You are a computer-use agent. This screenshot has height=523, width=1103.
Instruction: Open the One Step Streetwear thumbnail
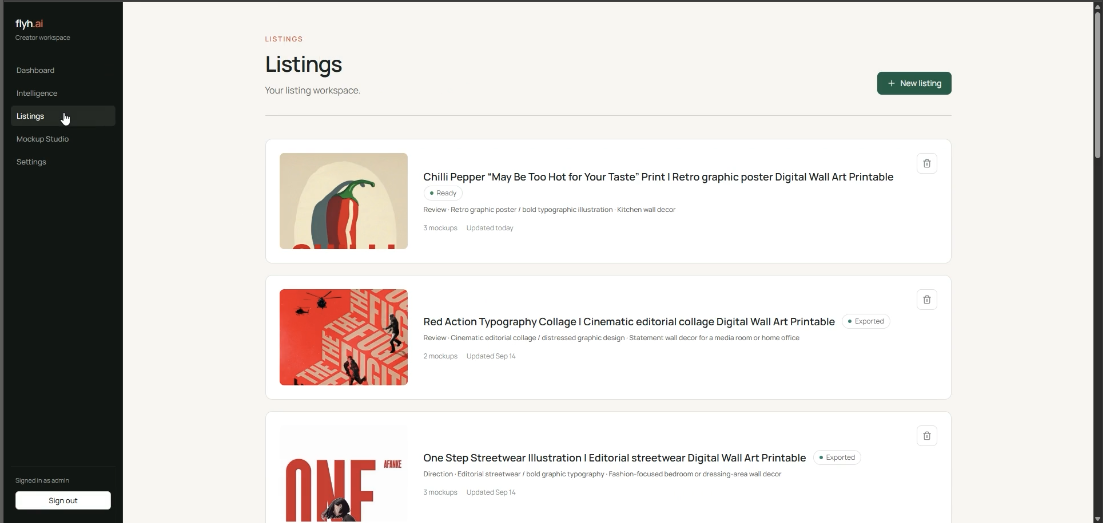tap(343, 474)
